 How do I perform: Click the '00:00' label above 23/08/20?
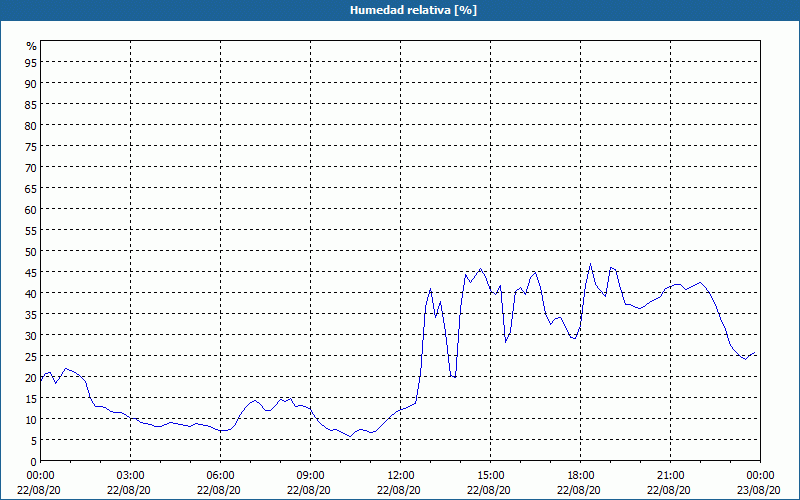coord(761,476)
